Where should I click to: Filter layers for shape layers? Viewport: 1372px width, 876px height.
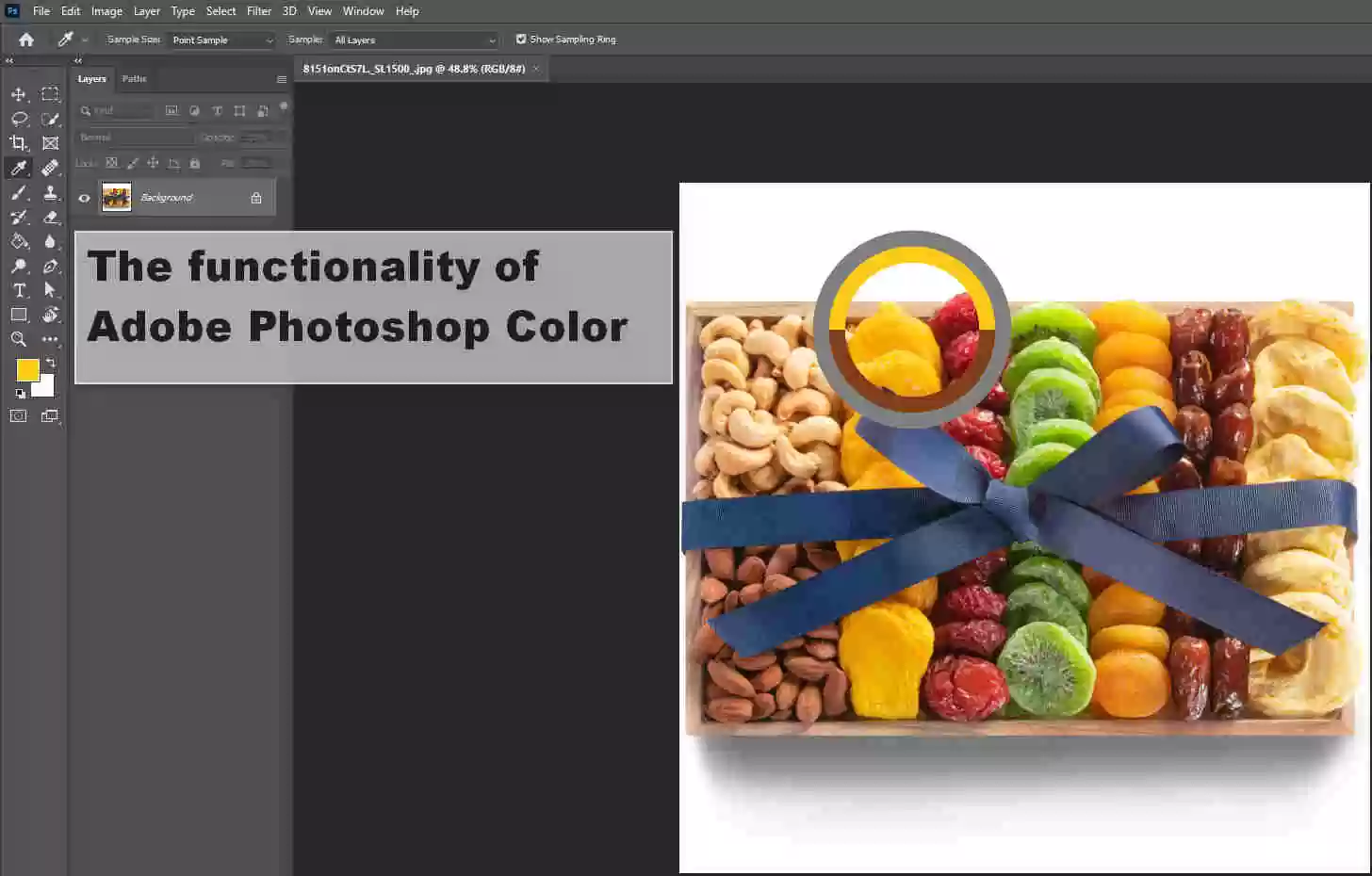[239, 110]
